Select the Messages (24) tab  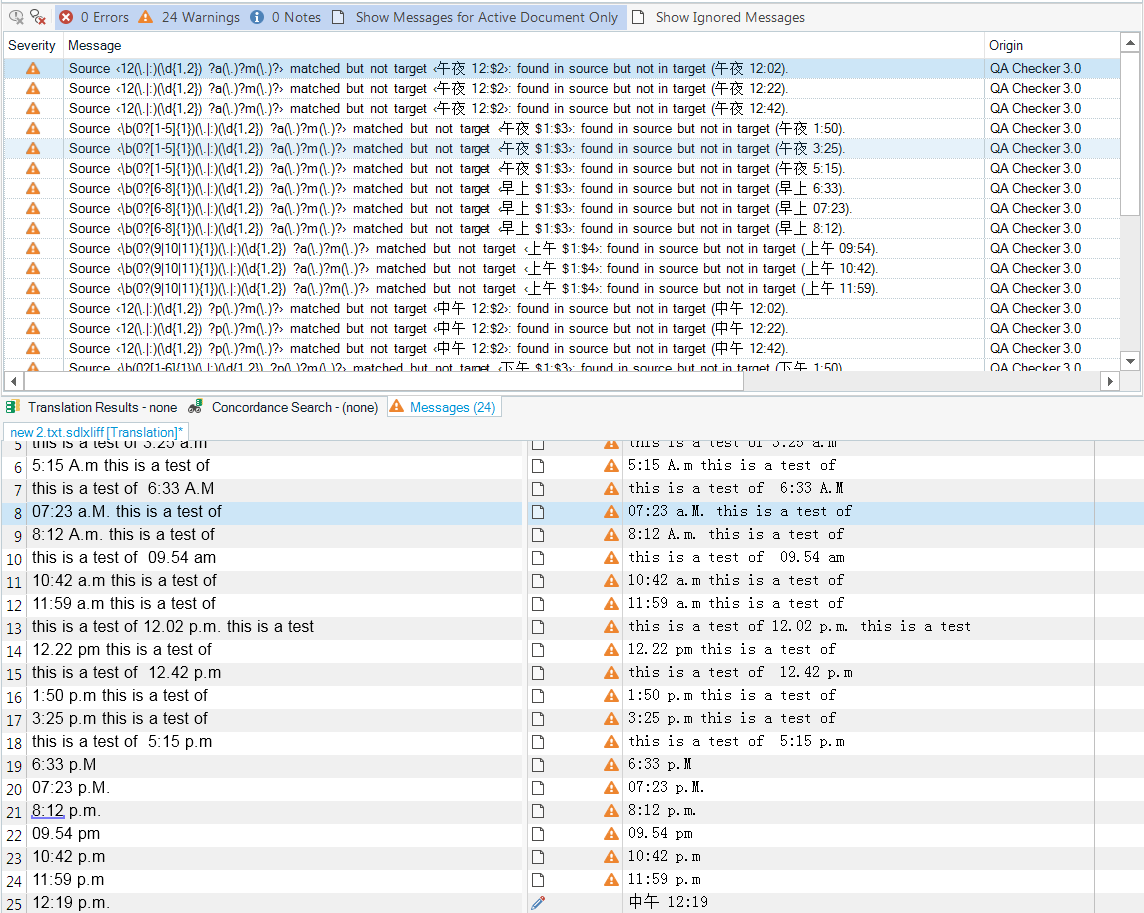(442, 407)
